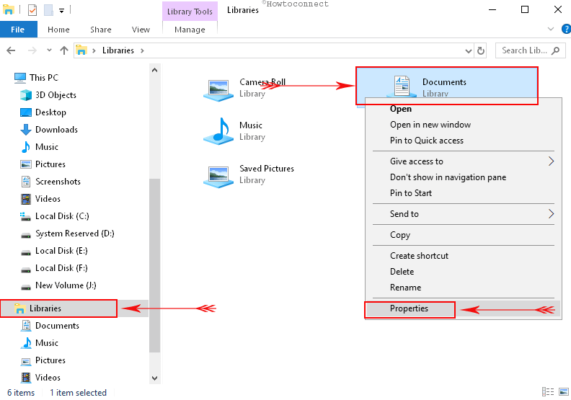This screenshot has height=400, width=571.
Task: Select the Documents library icon
Action: pyautogui.click(x=402, y=86)
